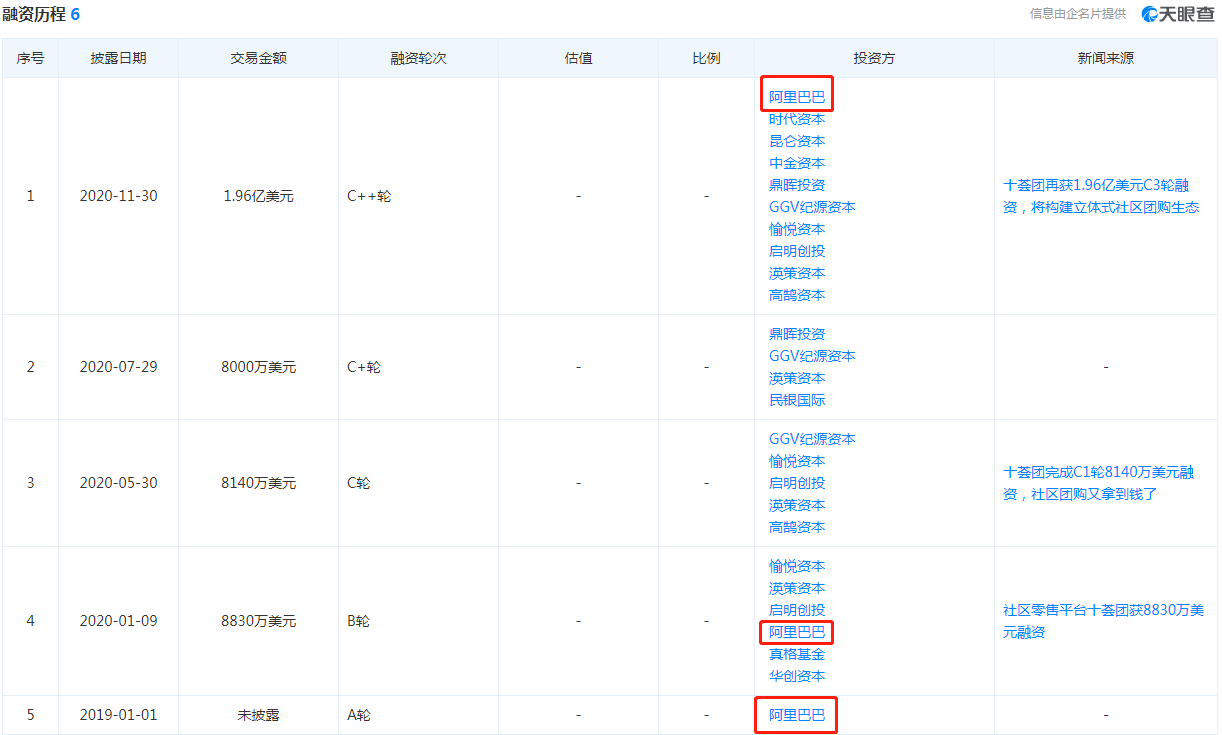Open 愉悦资本 in the B轮 row
The image size is (1222, 735).
[797, 566]
